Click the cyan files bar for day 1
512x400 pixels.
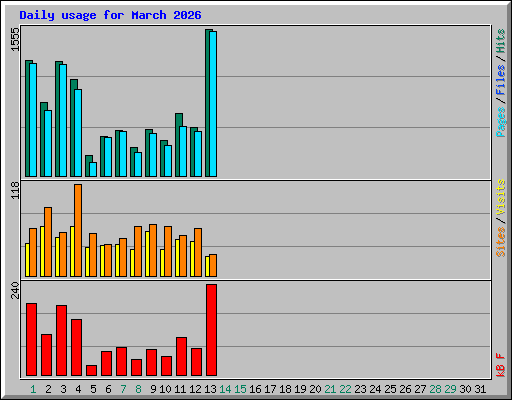click(33, 120)
